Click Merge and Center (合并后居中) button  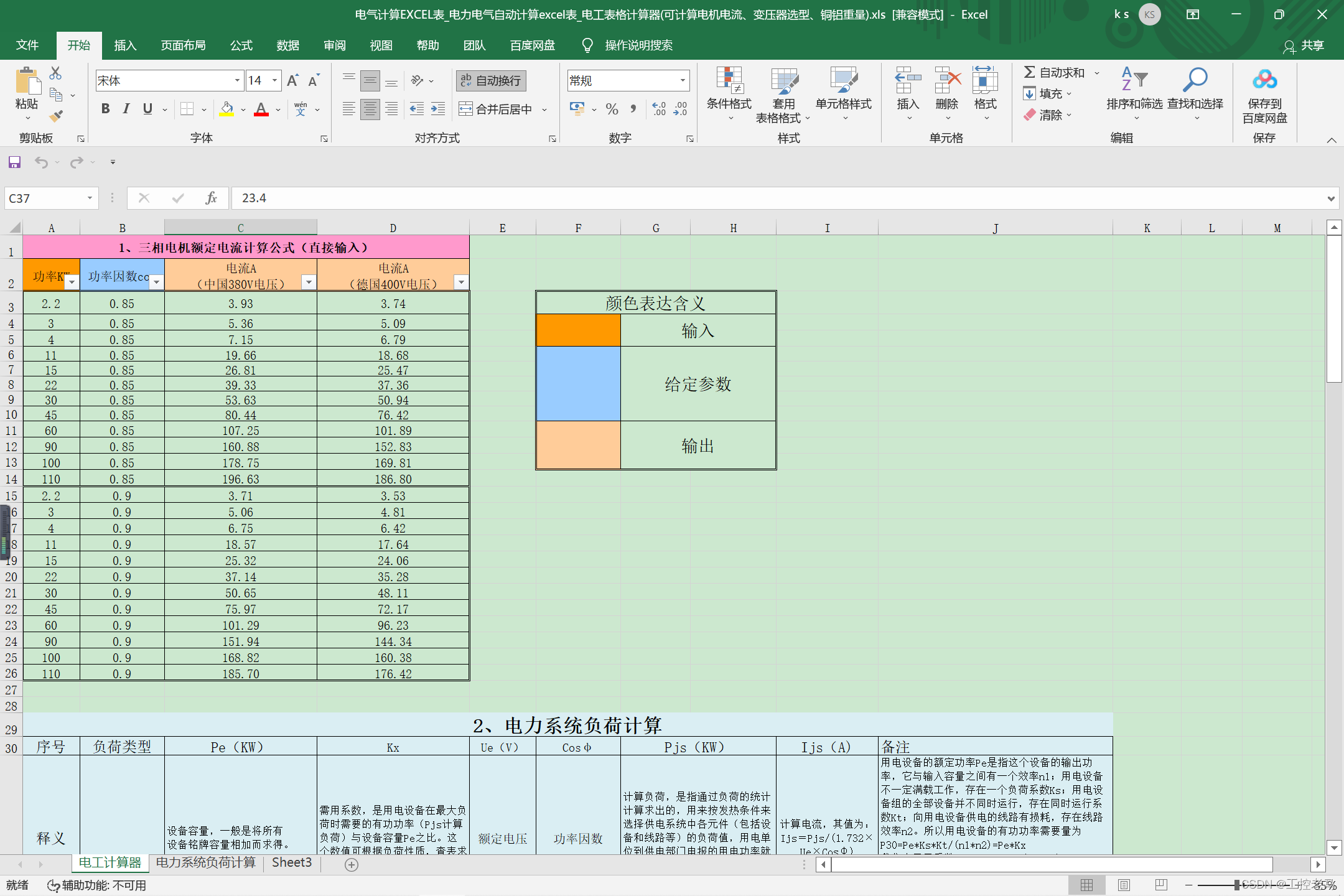[497, 110]
